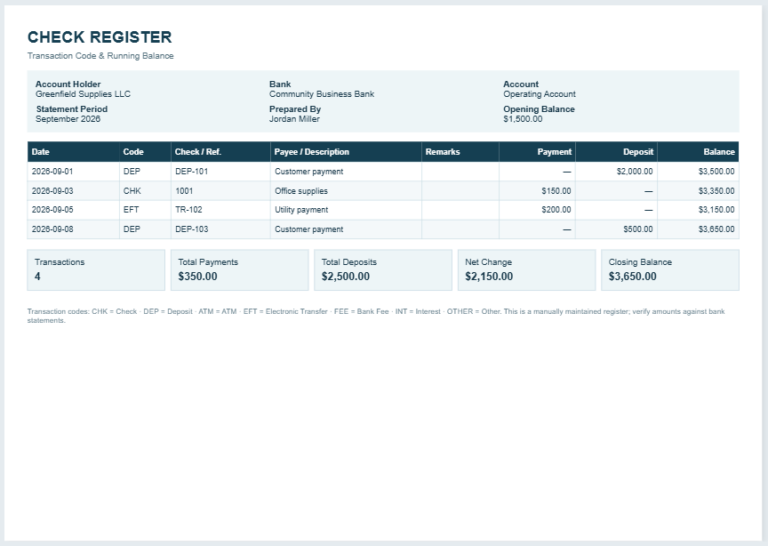Select the $150.00 payment amount
768x546 pixels.
(556, 191)
